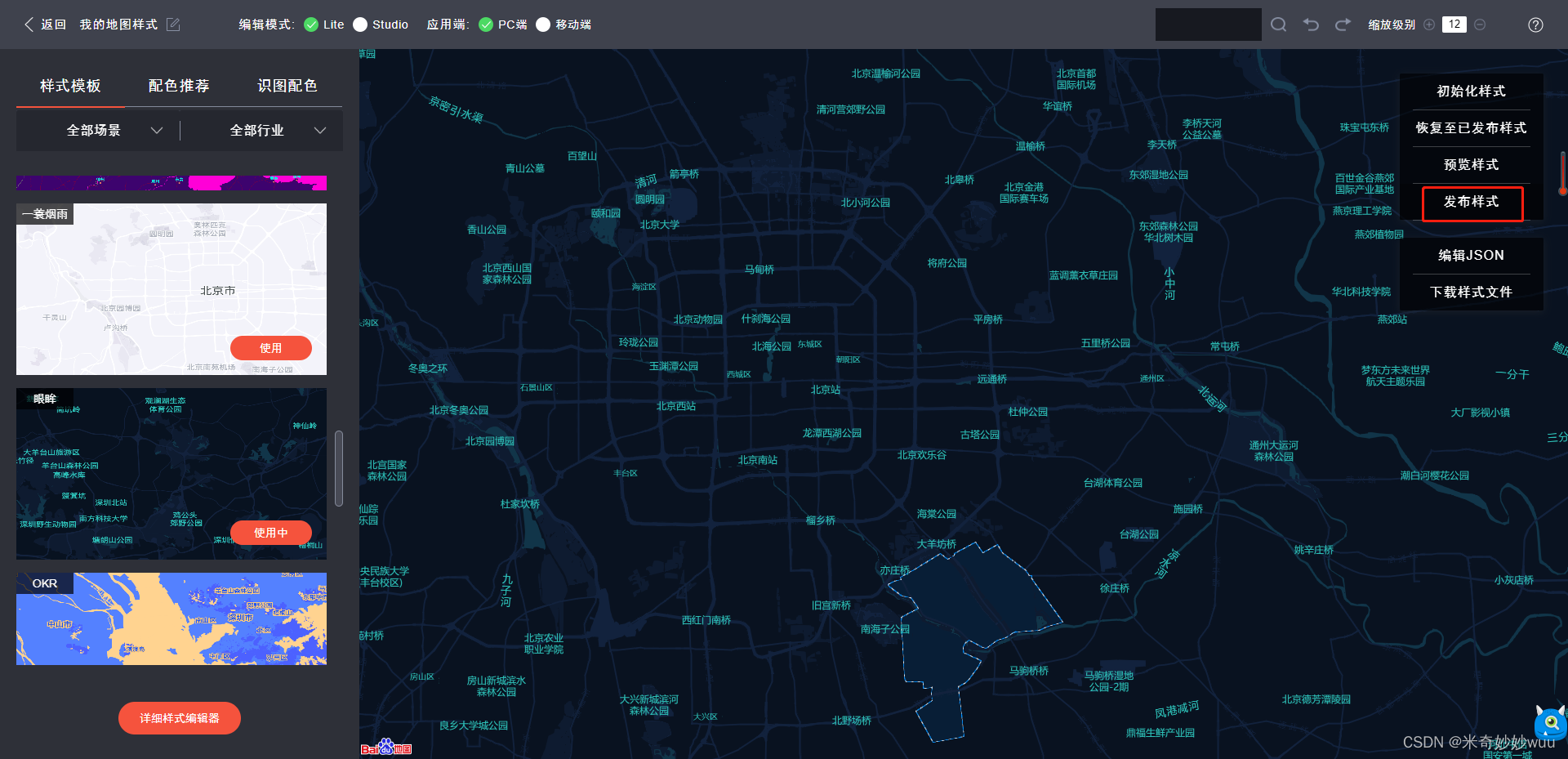This screenshot has width=1568, height=759.
Task: Undo the last edit with the undo arrow
Action: tap(1311, 25)
